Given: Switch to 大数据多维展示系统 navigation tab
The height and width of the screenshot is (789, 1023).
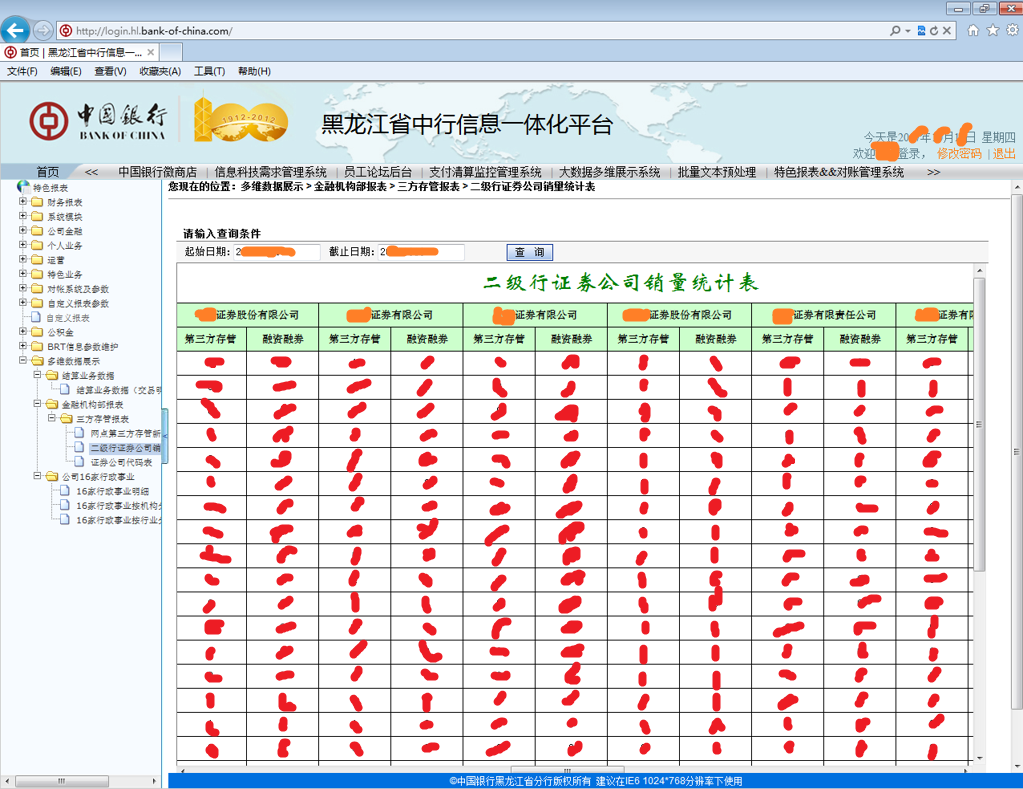Looking at the screenshot, I should click(609, 172).
